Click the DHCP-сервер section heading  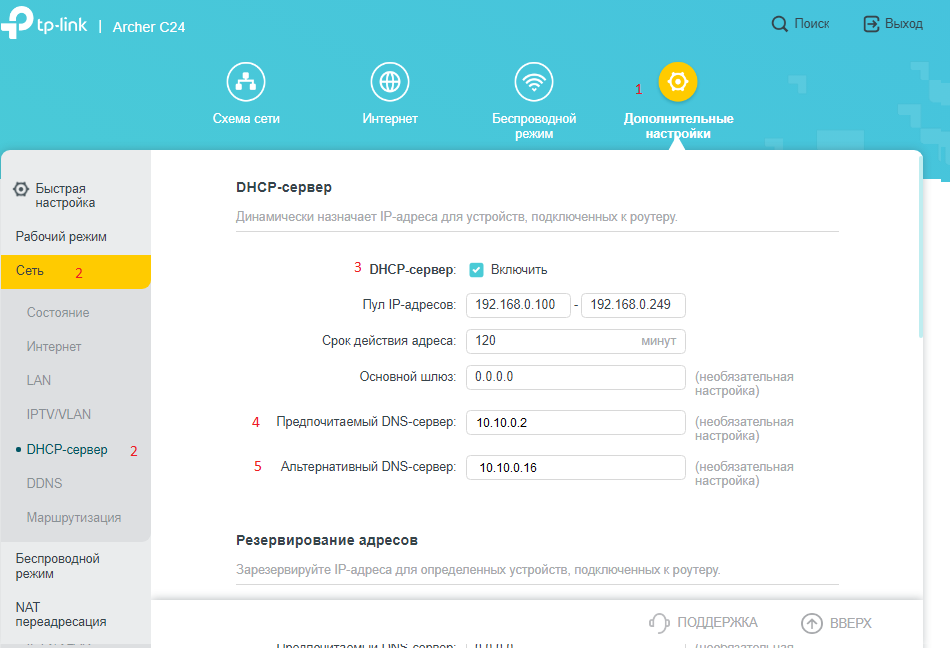284,187
